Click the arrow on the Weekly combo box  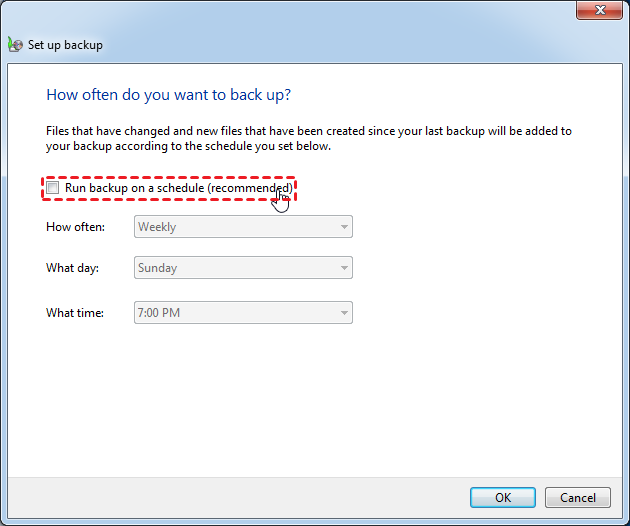pyautogui.click(x=344, y=227)
